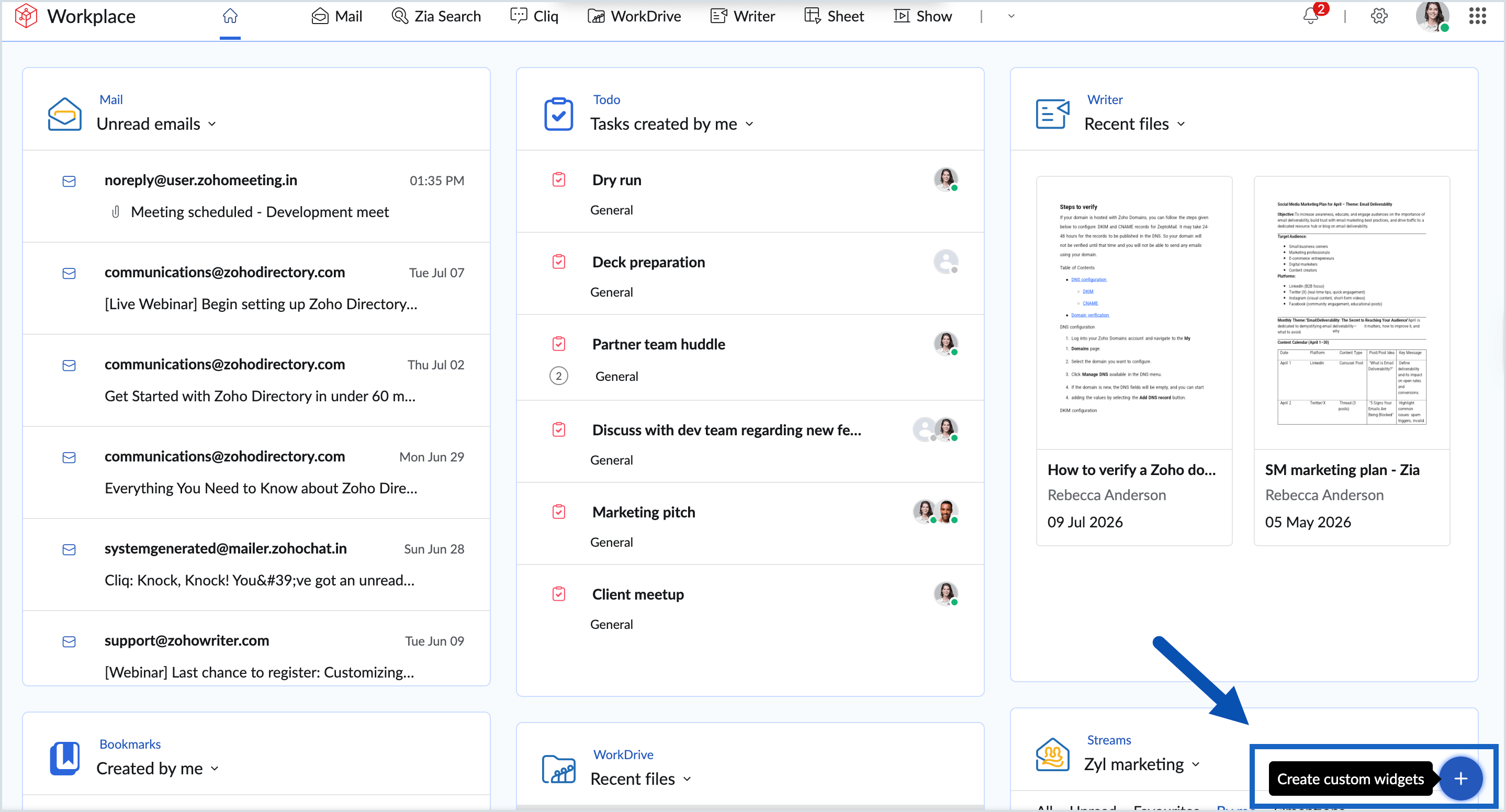Click the unassigned avatar on Deck preparation
The image size is (1506, 812).
click(946, 261)
